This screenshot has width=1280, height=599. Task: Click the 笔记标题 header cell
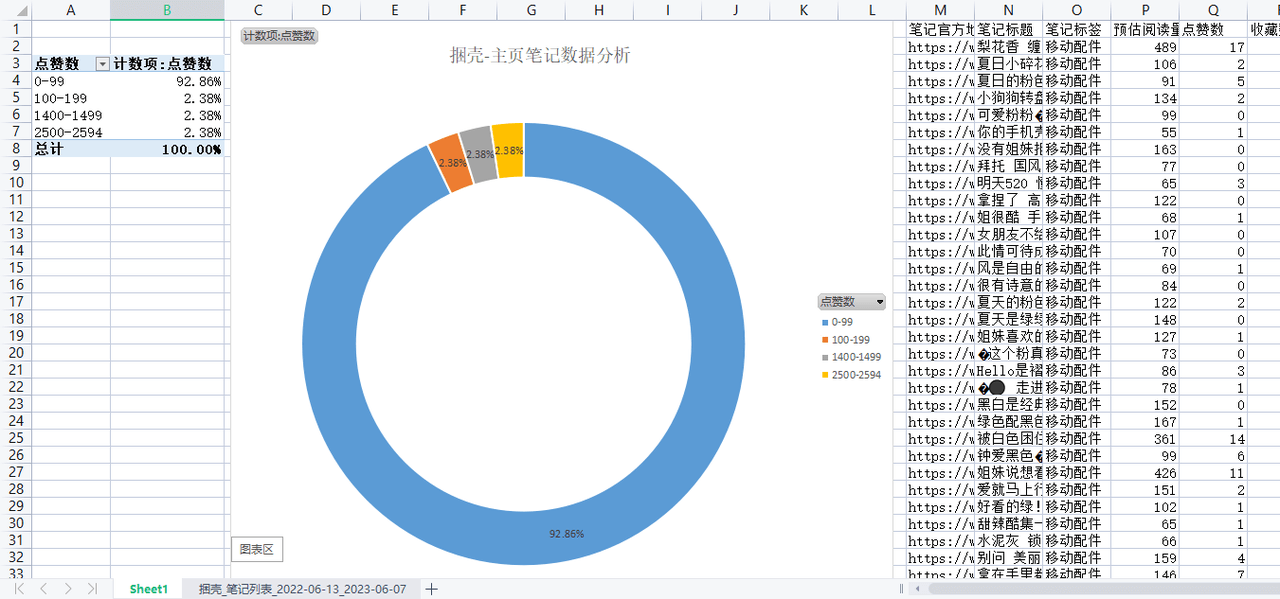pyautogui.click(x=1009, y=29)
